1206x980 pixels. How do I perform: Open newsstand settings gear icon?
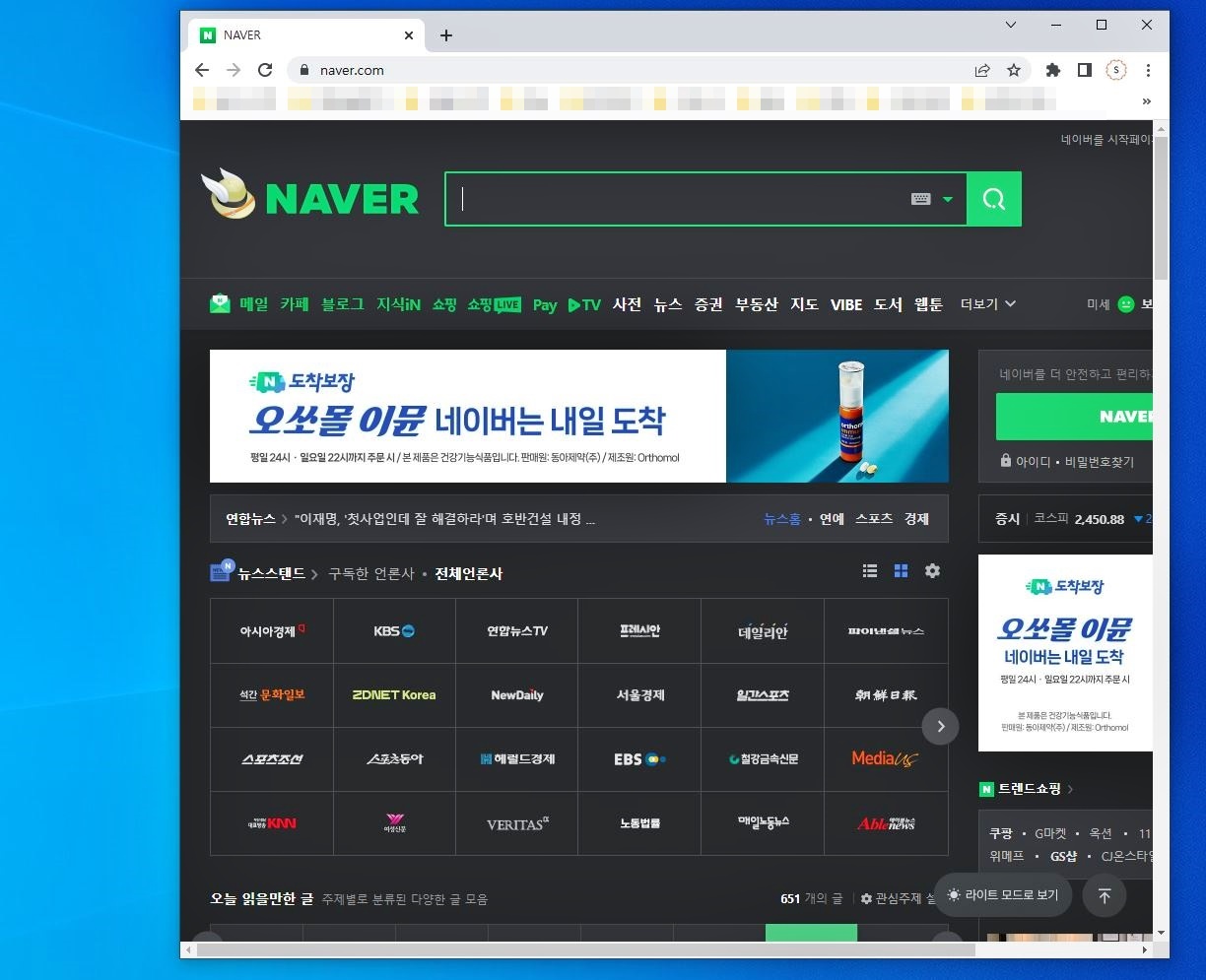[x=932, y=571]
